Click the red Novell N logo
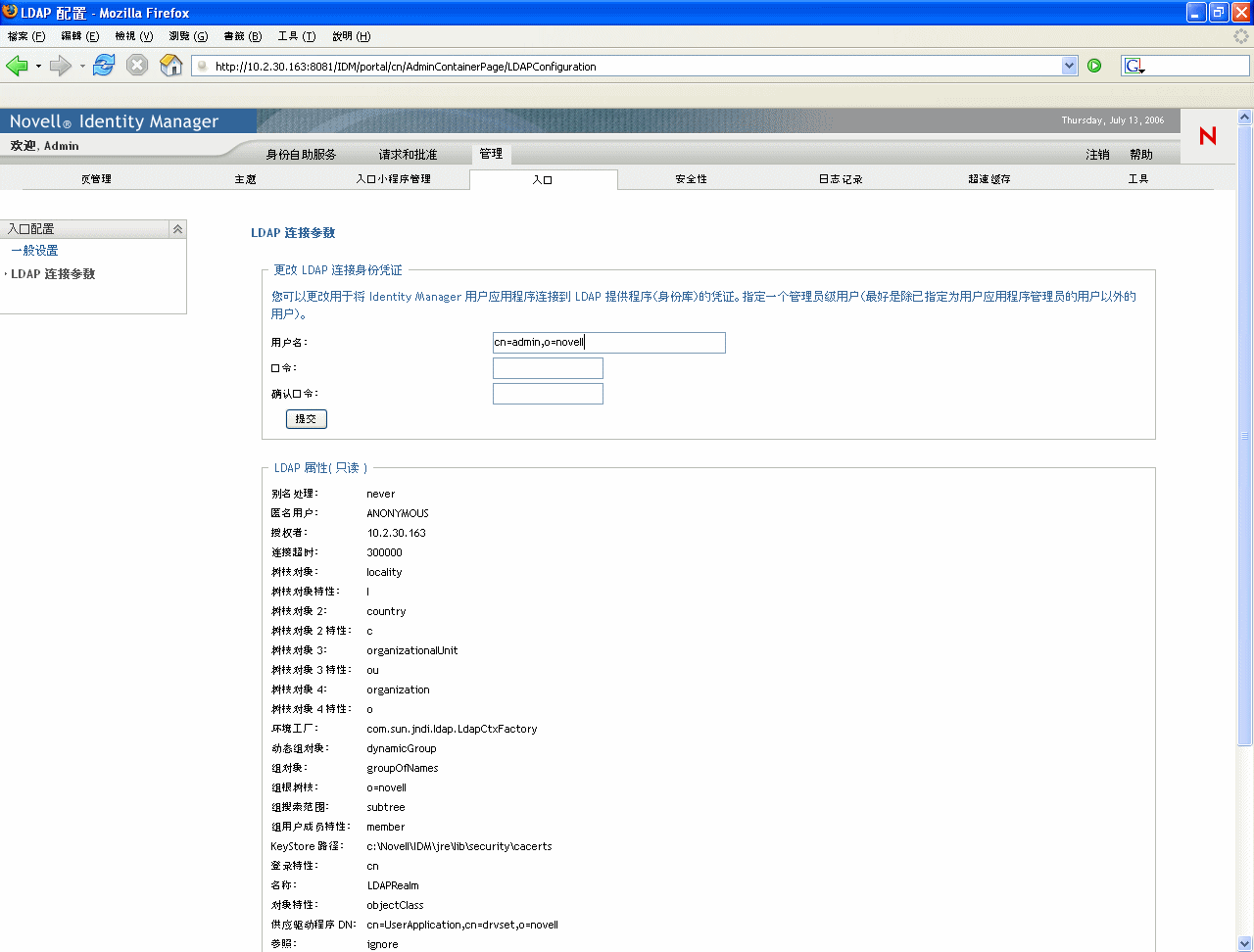Image resolution: width=1254 pixels, height=952 pixels. pos(1208,135)
